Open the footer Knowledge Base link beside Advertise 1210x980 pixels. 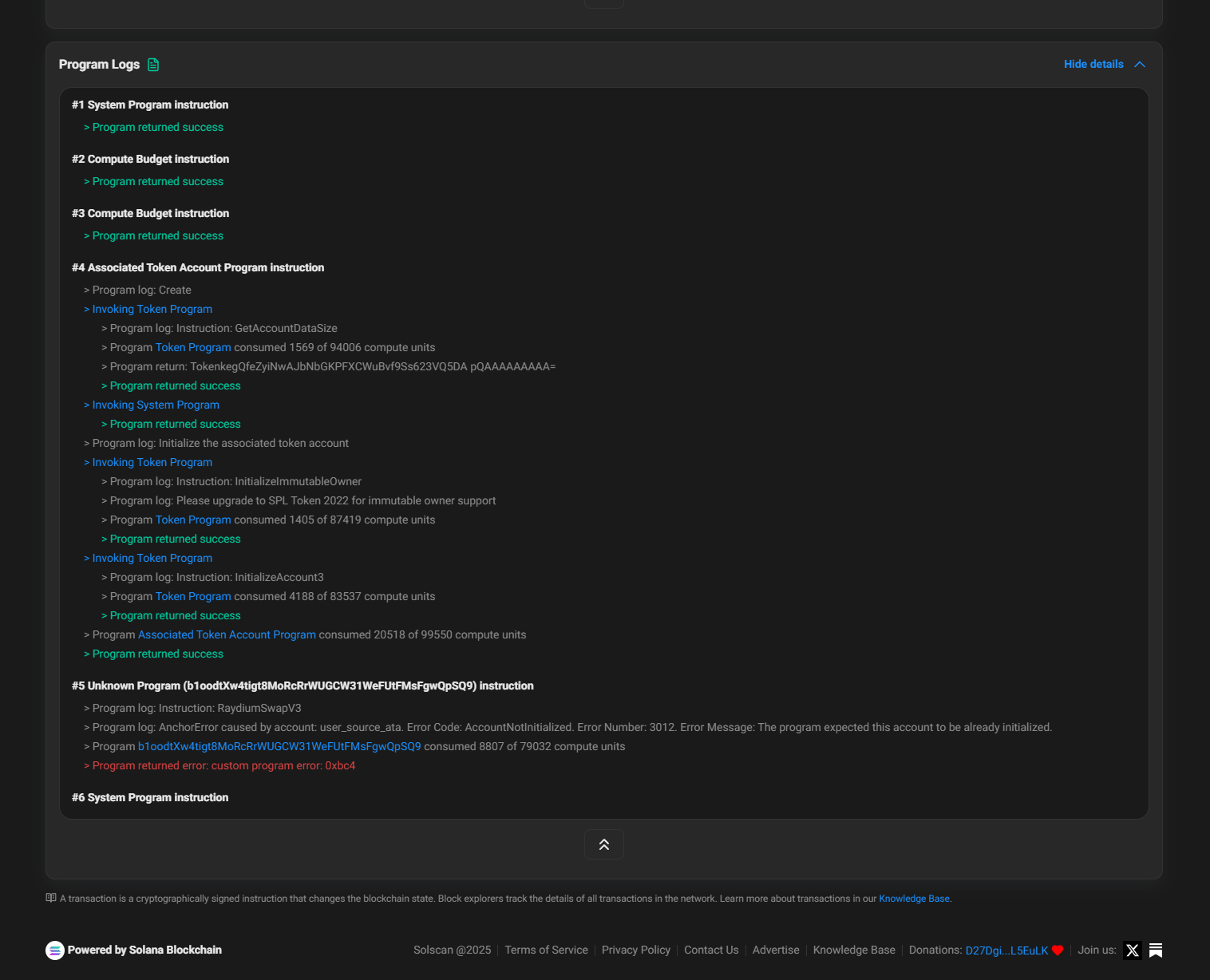coord(854,950)
